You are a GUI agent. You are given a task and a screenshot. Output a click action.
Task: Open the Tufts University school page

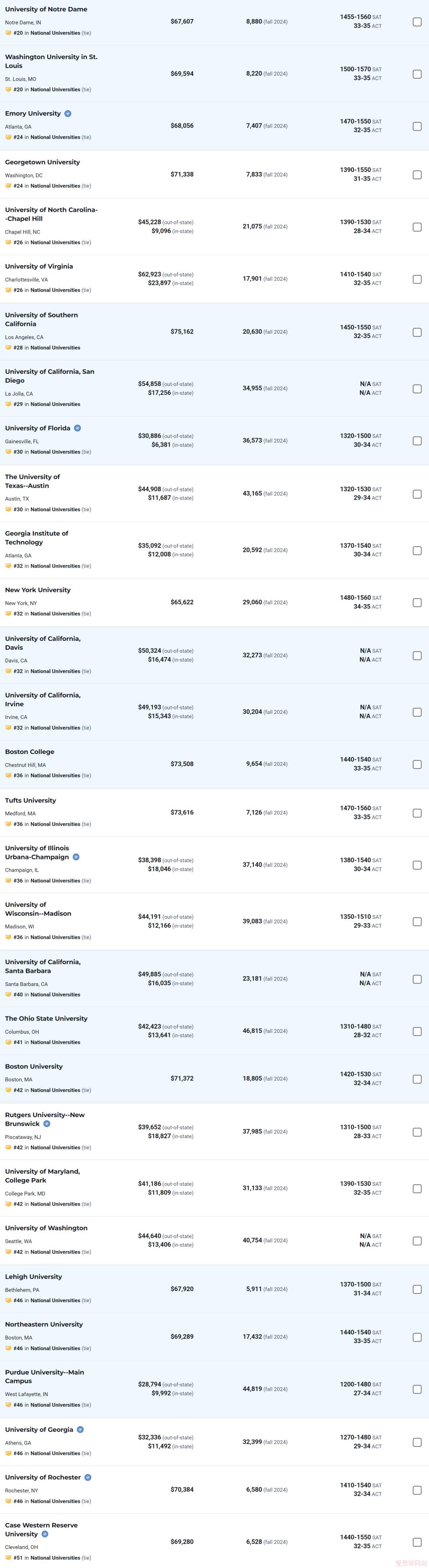click(31, 800)
